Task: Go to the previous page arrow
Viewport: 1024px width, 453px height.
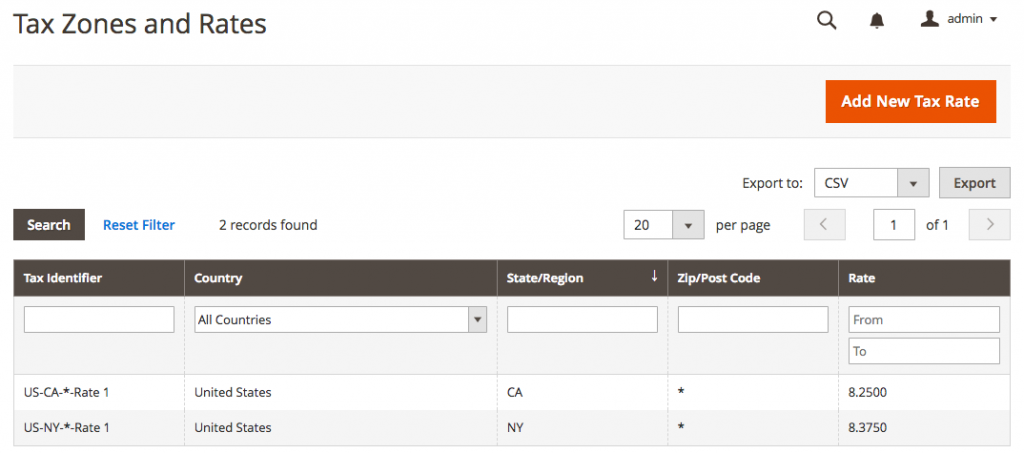Action: pyautogui.click(x=824, y=225)
